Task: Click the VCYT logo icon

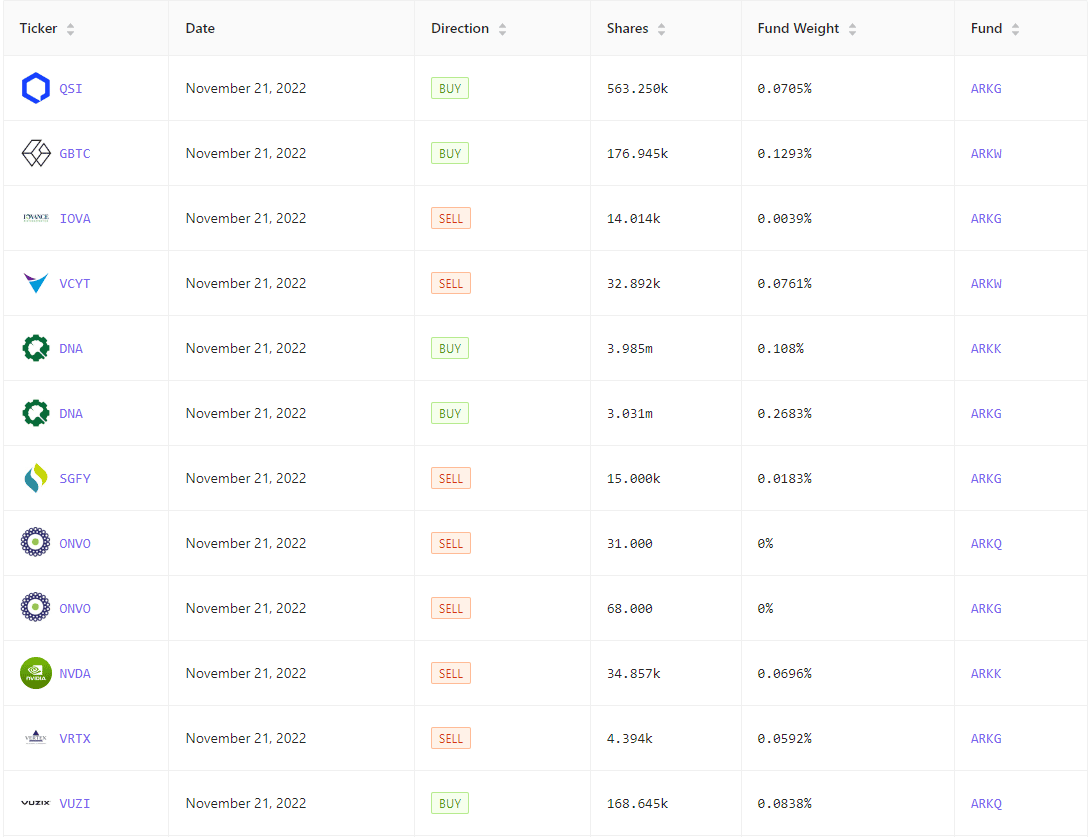Action: tap(36, 283)
